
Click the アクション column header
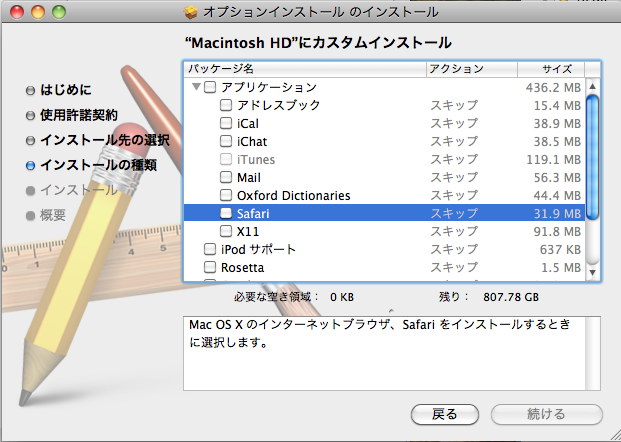[x=472, y=69]
